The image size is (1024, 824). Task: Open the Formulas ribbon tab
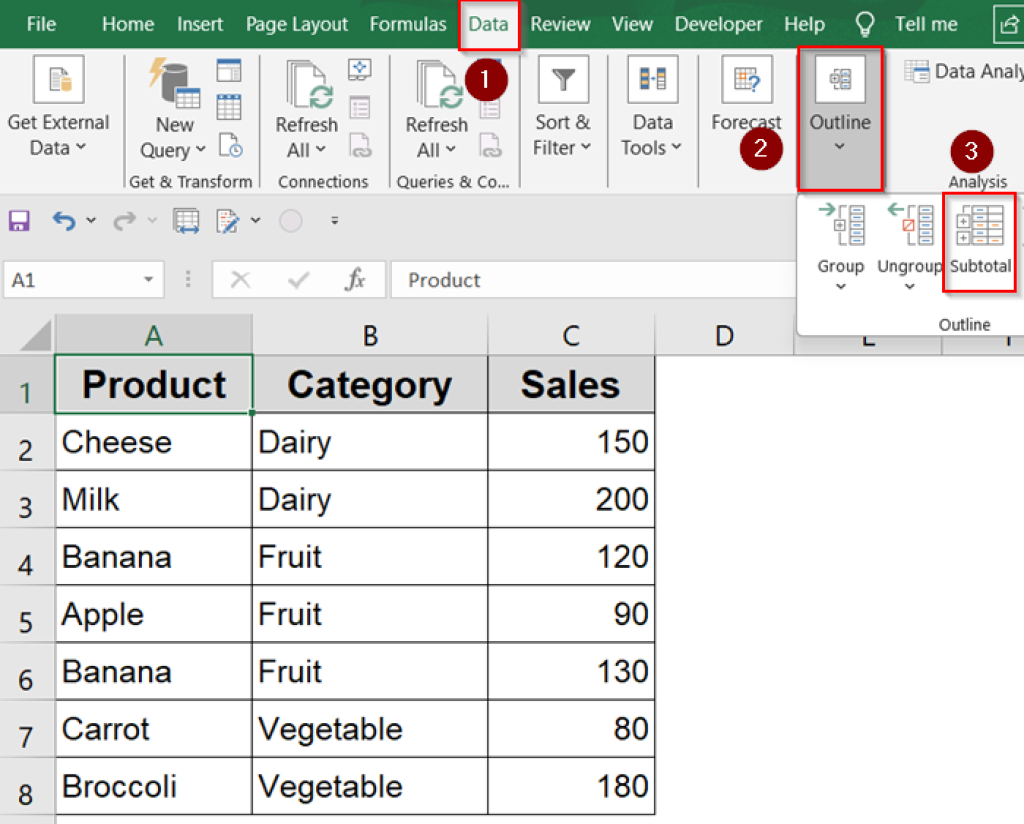(407, 23)
